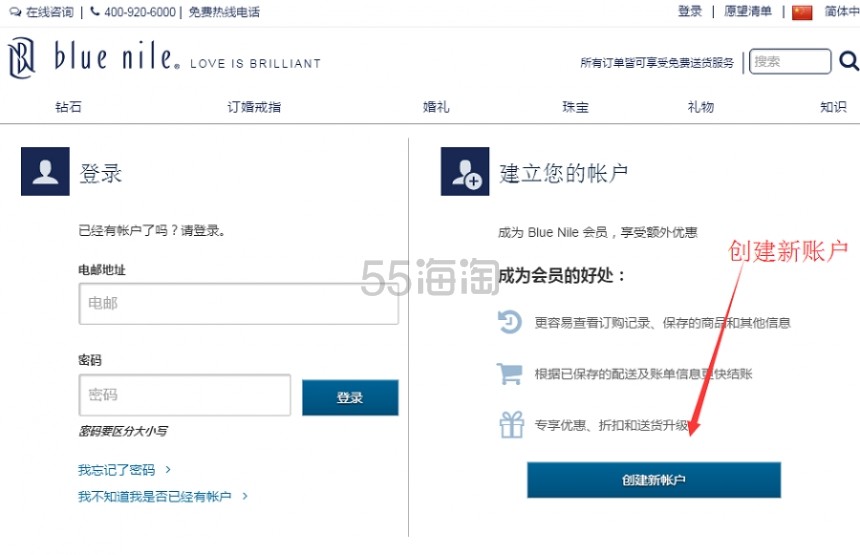Select the 简体中文 language dropdown
Image resolution: width=860 pixels, height=555 pixels.
tap(841, 12)
